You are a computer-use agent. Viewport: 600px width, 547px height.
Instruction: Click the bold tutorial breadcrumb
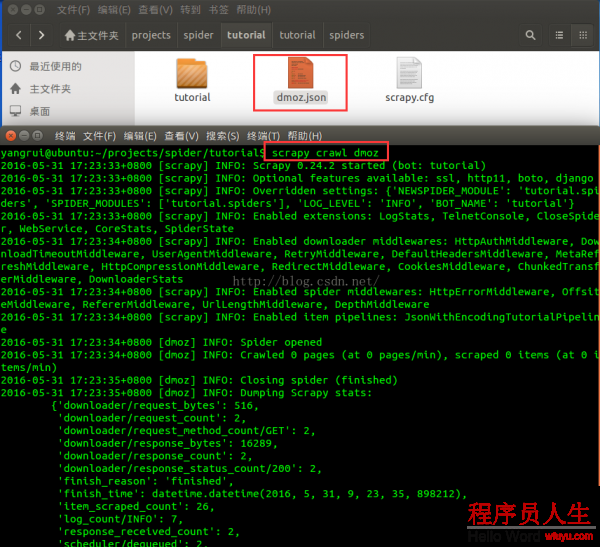(x=246, y=35)
